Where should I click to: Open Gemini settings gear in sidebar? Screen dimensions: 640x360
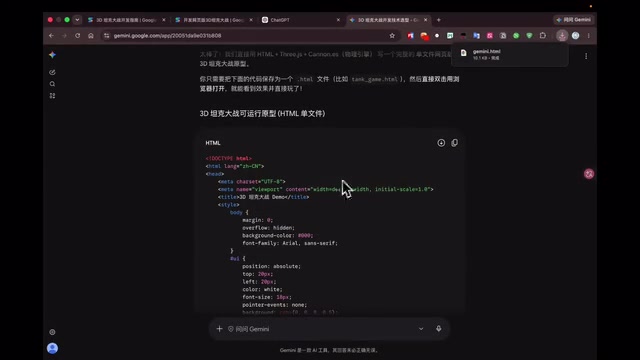52,332
